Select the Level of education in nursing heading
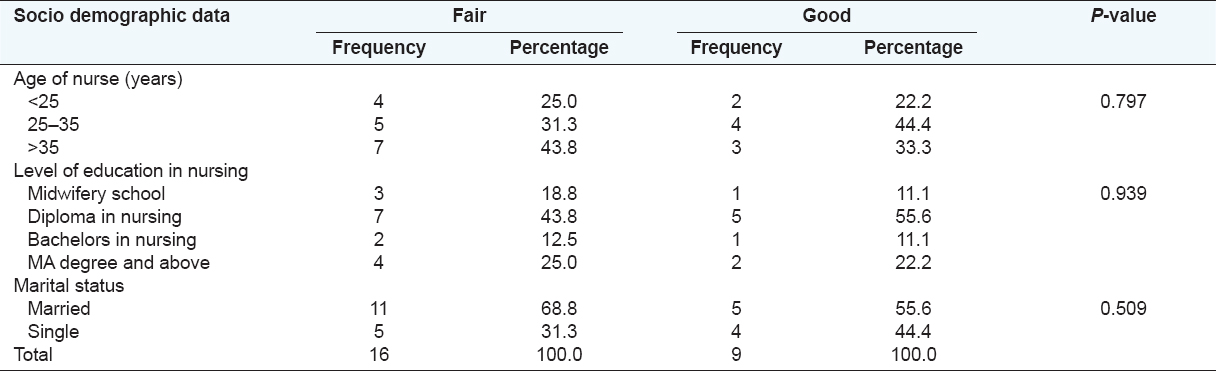The width and height of the screenshot is (1216, 371). click(131, 172)
